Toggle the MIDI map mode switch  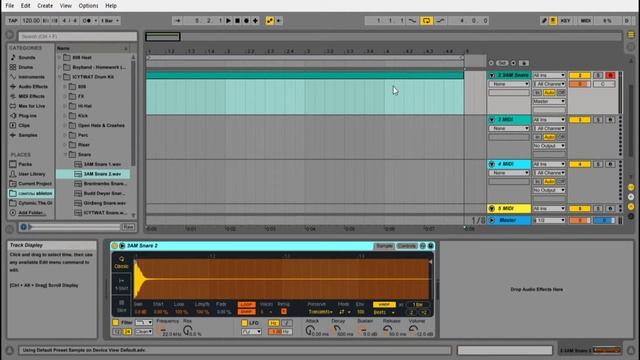[x=586, y=20]
